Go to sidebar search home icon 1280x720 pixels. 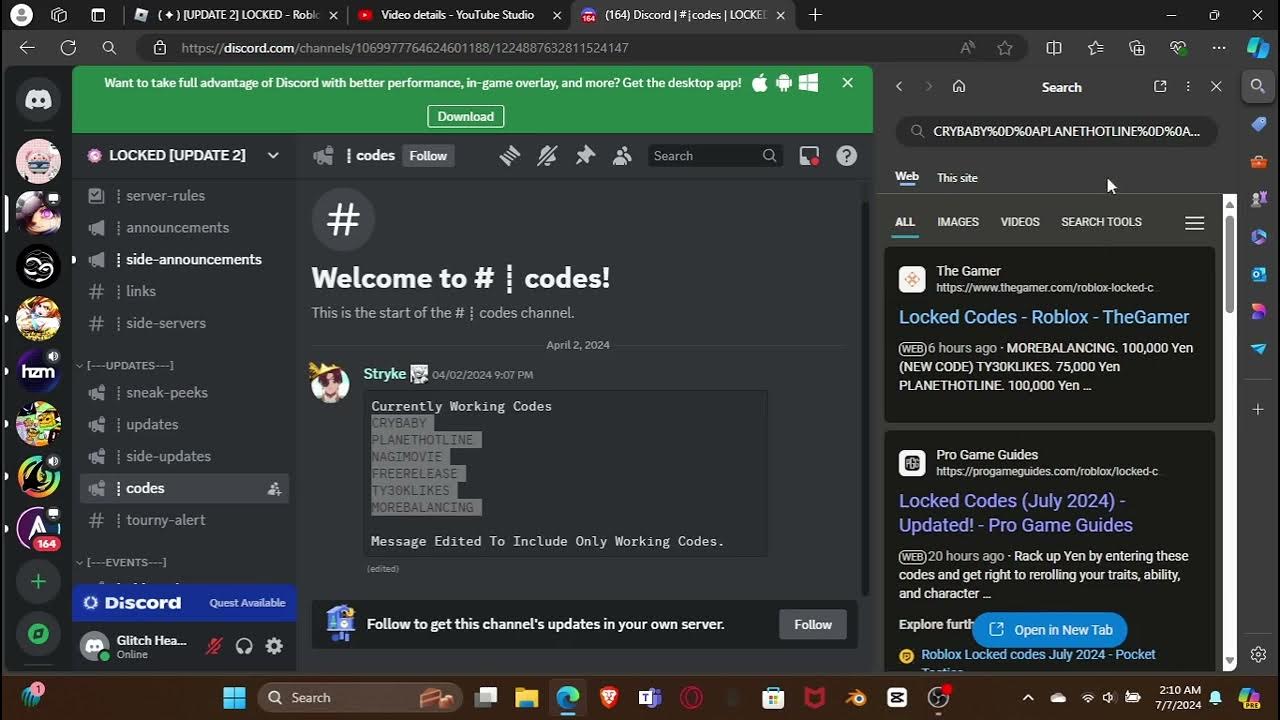pos(959,87)
